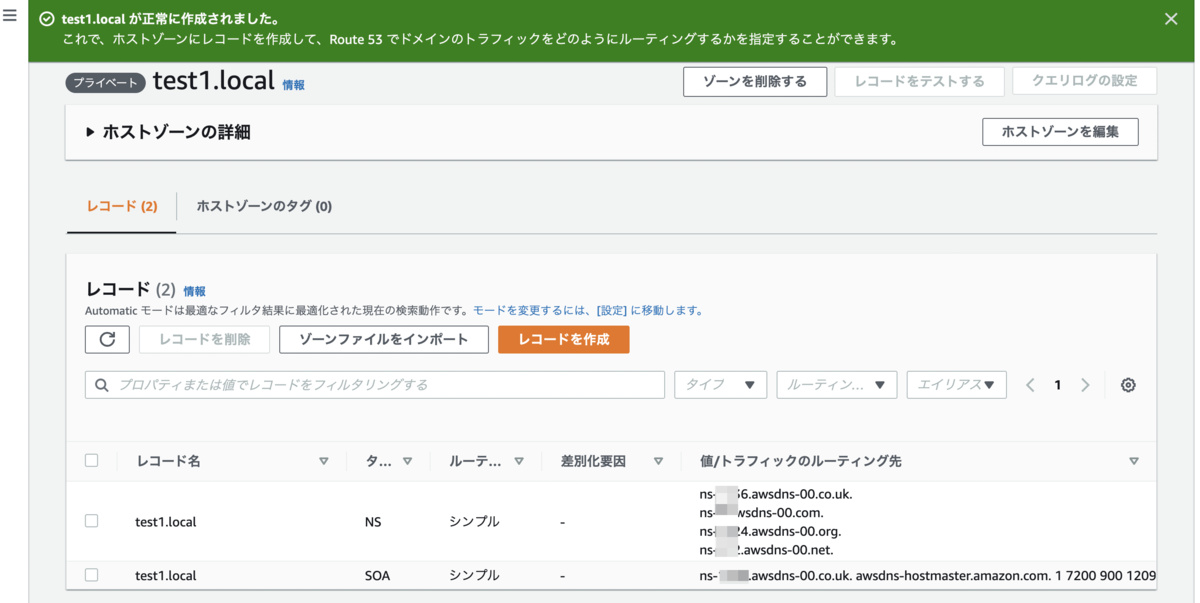This screenshot has width=1200, height=603.
Task: Dismiss the green success banner
Action: (1171, 19)
